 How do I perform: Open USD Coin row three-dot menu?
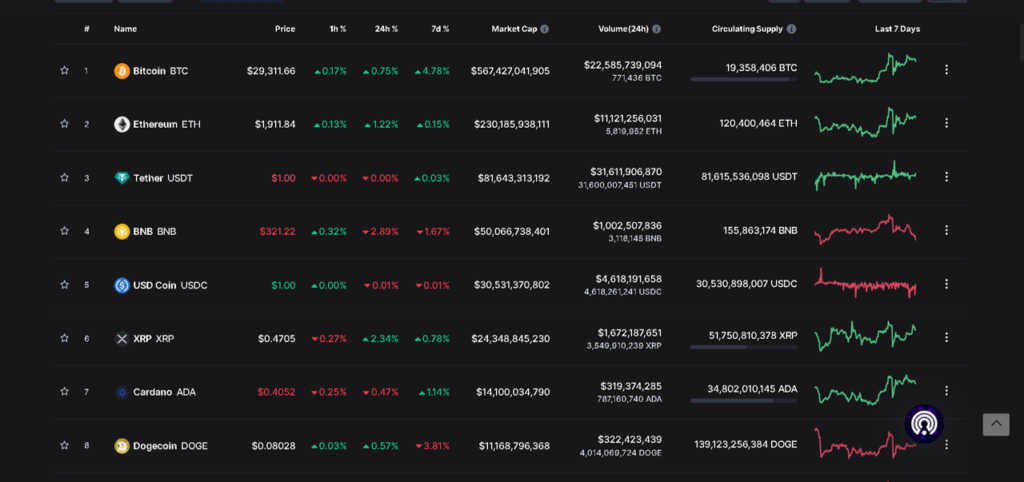coord(946,283)
